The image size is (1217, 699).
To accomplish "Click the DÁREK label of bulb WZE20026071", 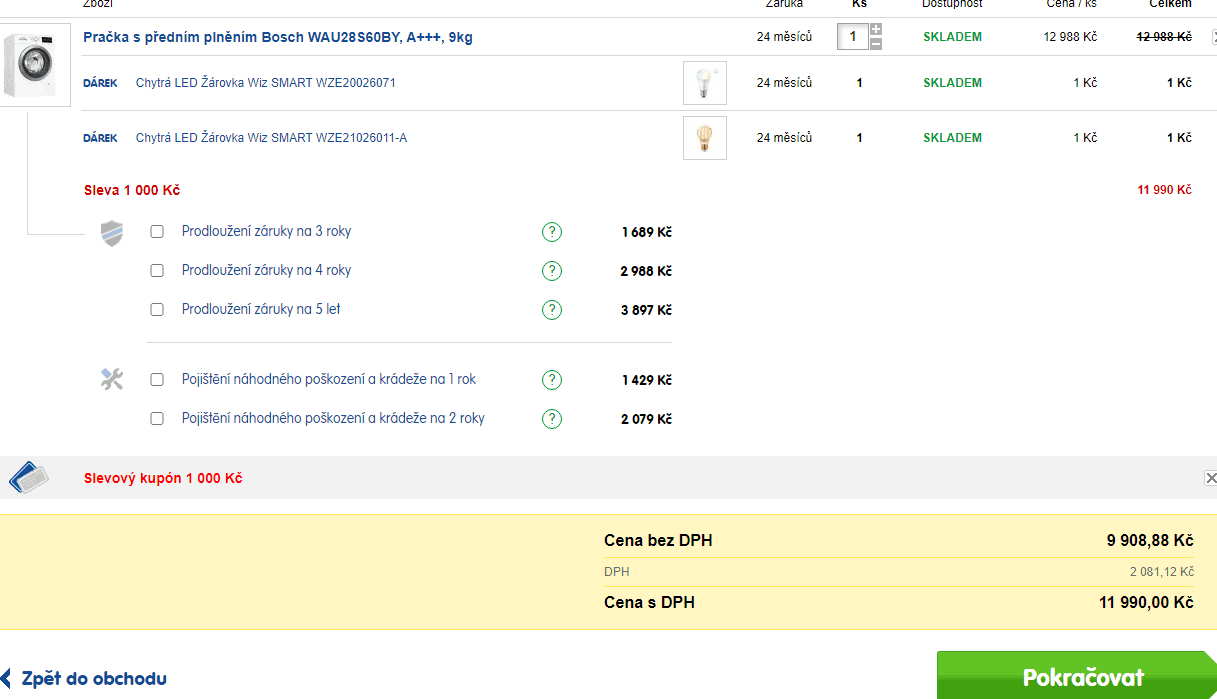I will point(100,83).
